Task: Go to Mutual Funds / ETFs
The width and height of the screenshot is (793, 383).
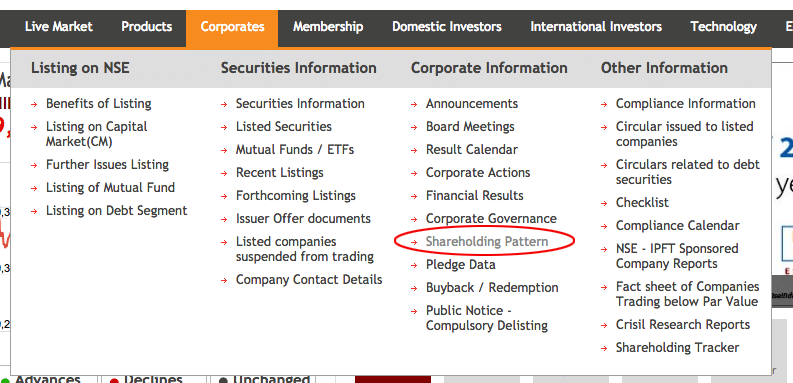Action: 295,150
